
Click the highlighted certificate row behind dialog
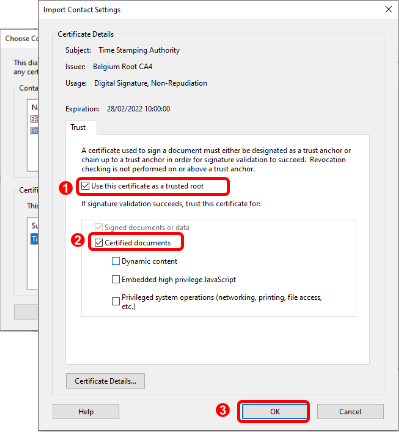34,239
